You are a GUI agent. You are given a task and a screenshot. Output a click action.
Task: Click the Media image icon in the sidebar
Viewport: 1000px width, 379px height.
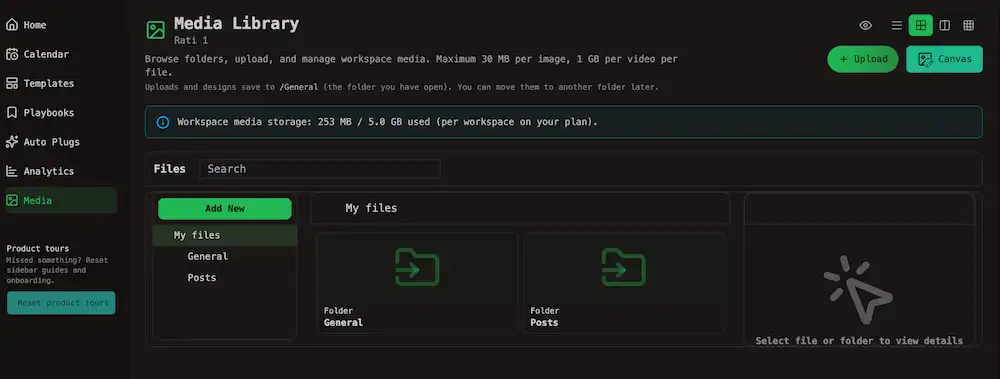11,200
